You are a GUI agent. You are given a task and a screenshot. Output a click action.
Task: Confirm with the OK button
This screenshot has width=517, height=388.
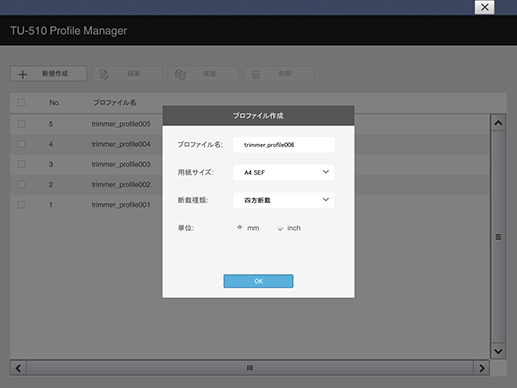point(258,281)
